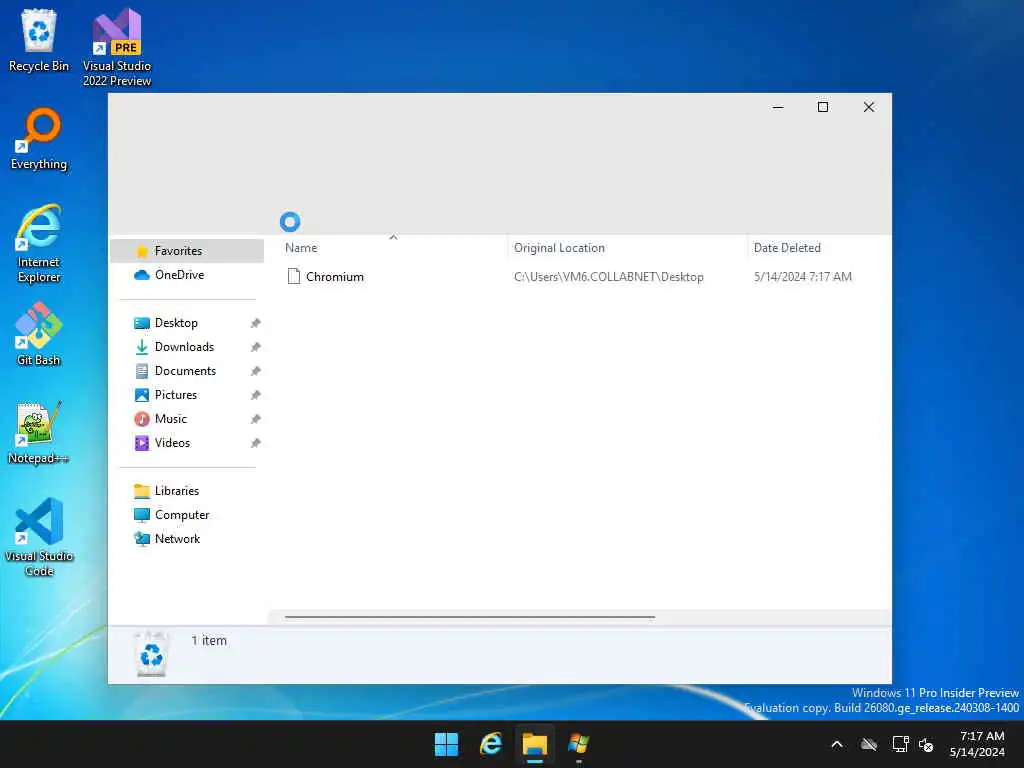Click the OneDrive cloud icon
The height and width of the screenshot is (768, 1024).
click(142, 275)
